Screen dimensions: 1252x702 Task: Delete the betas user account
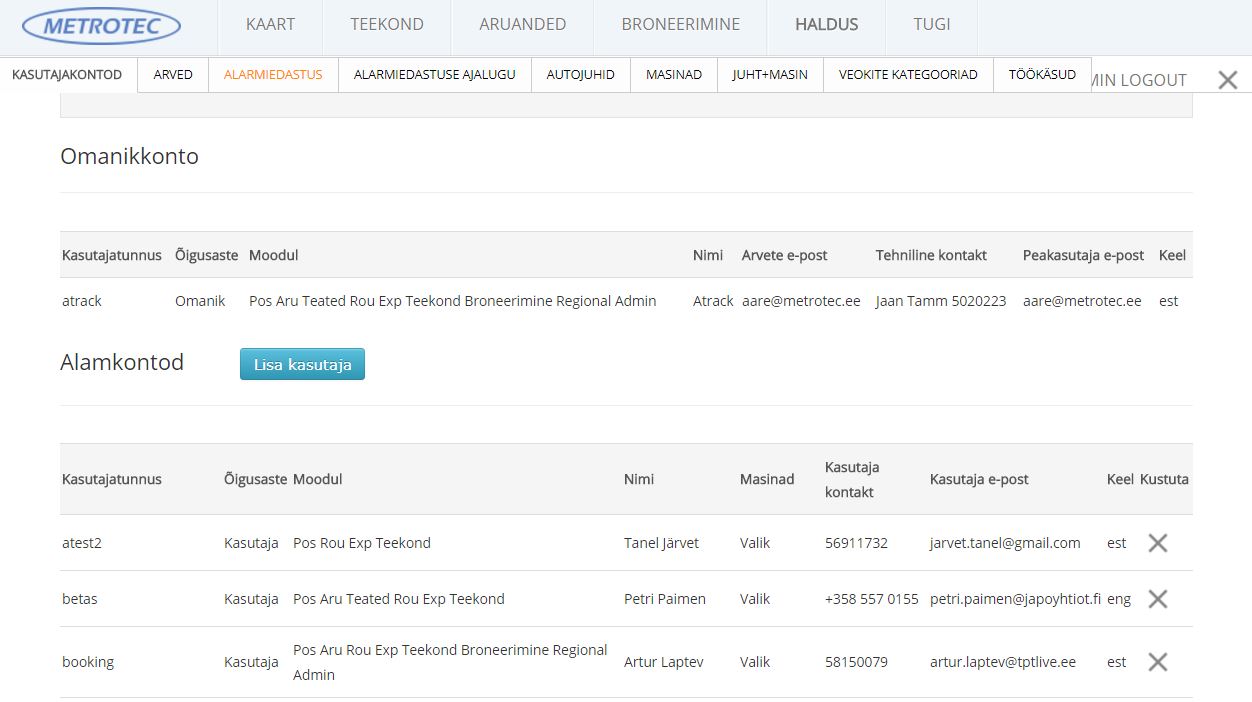pos(1157,599)
